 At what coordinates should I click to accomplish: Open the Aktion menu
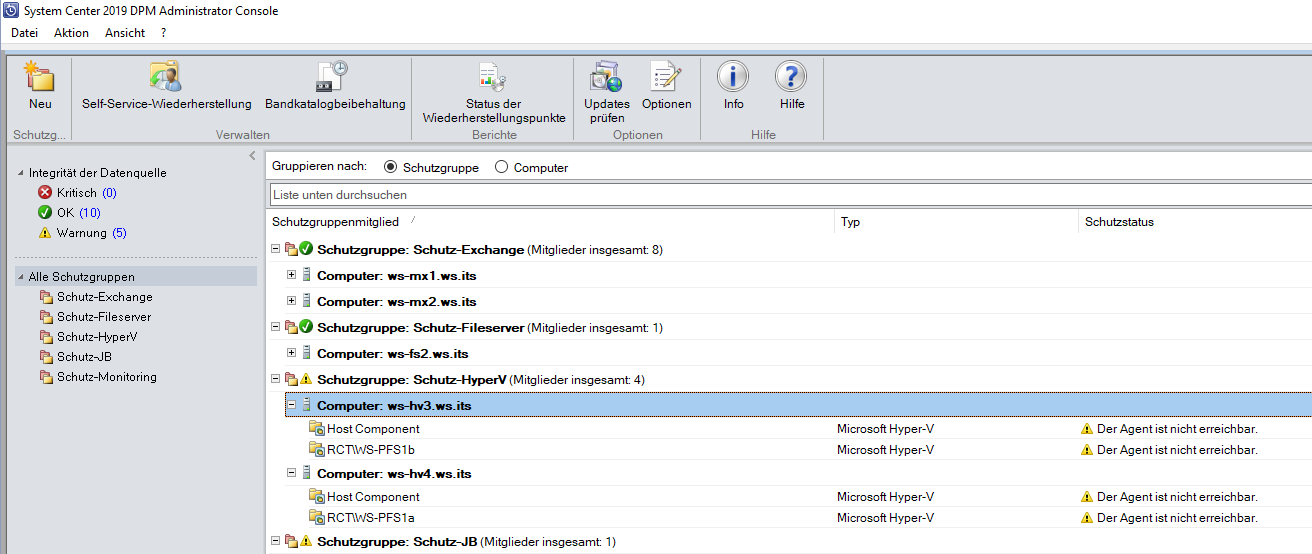pyautogui.click(x=71, y=33)
